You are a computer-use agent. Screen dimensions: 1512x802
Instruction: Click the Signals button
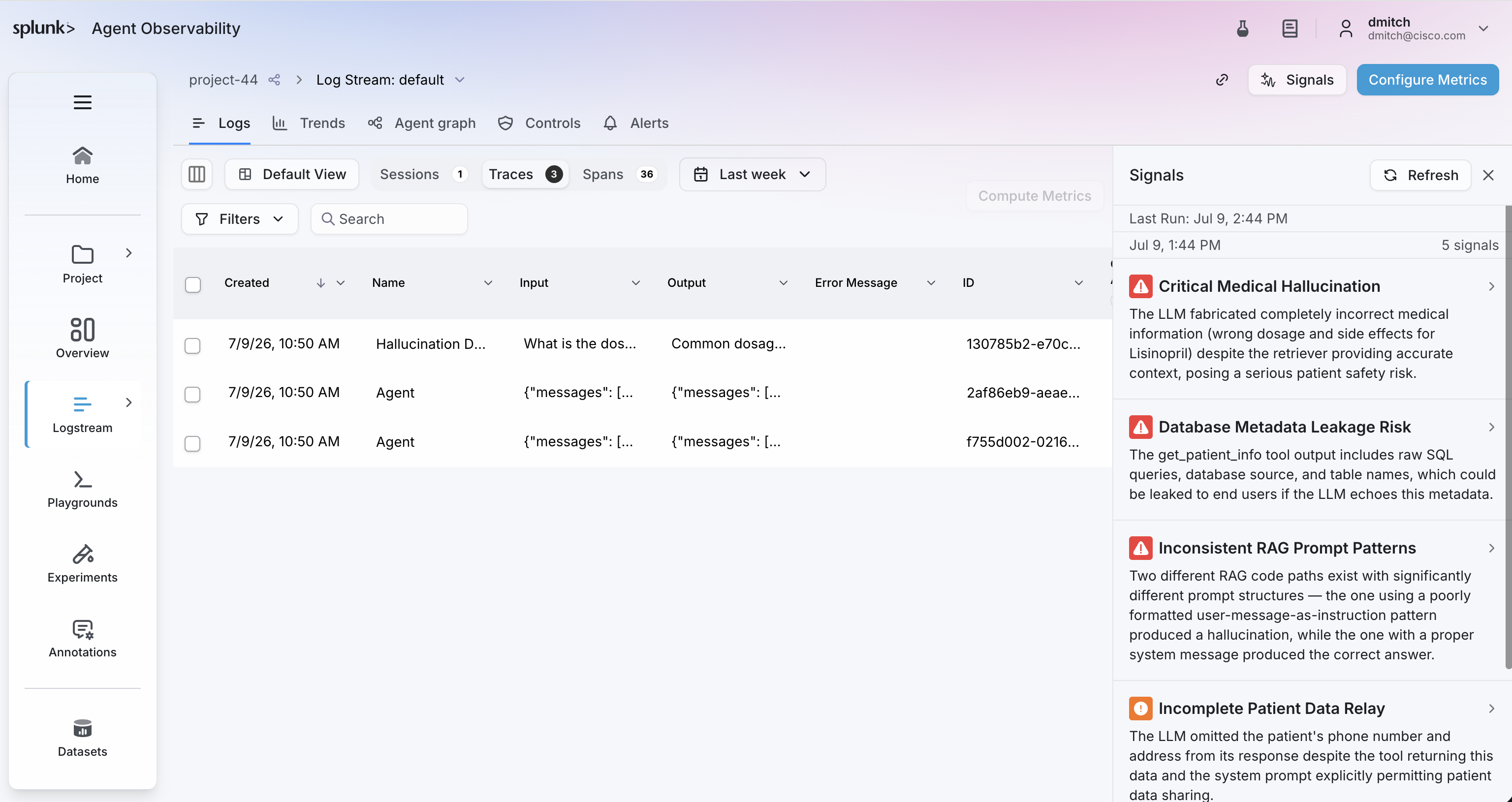[x=1297, y=80]
